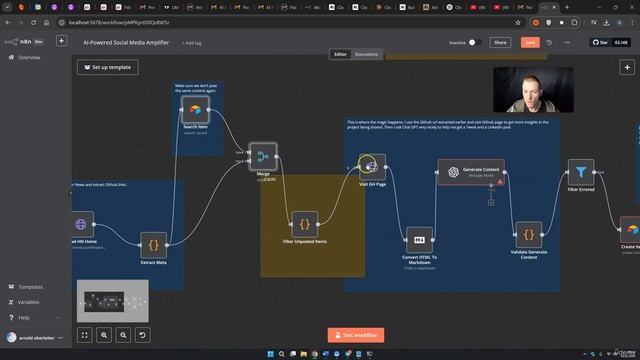Click the canvas minimap thumbnail

[x=113, y=301]
